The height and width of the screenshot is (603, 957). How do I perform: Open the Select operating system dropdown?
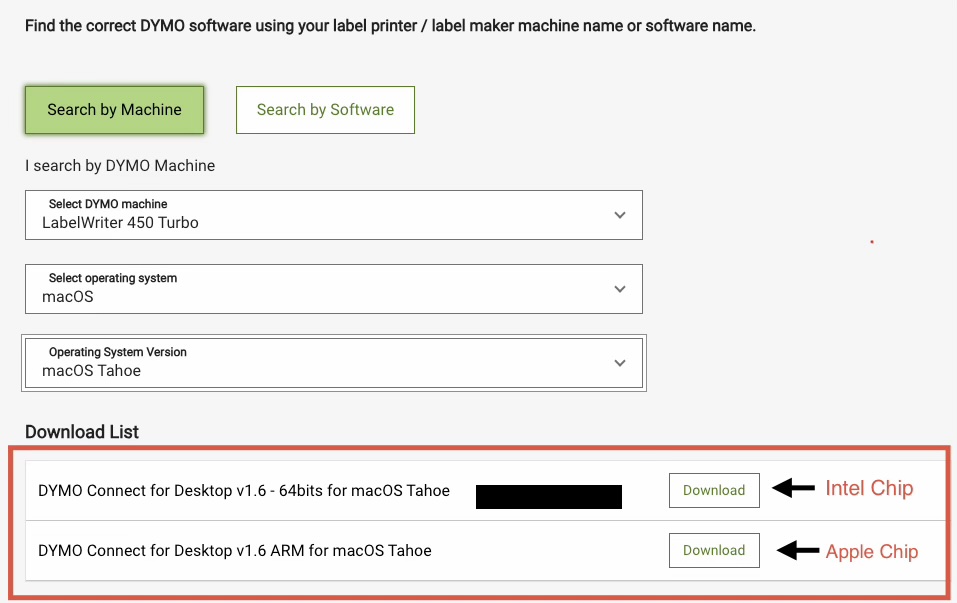tap(334, 289)
